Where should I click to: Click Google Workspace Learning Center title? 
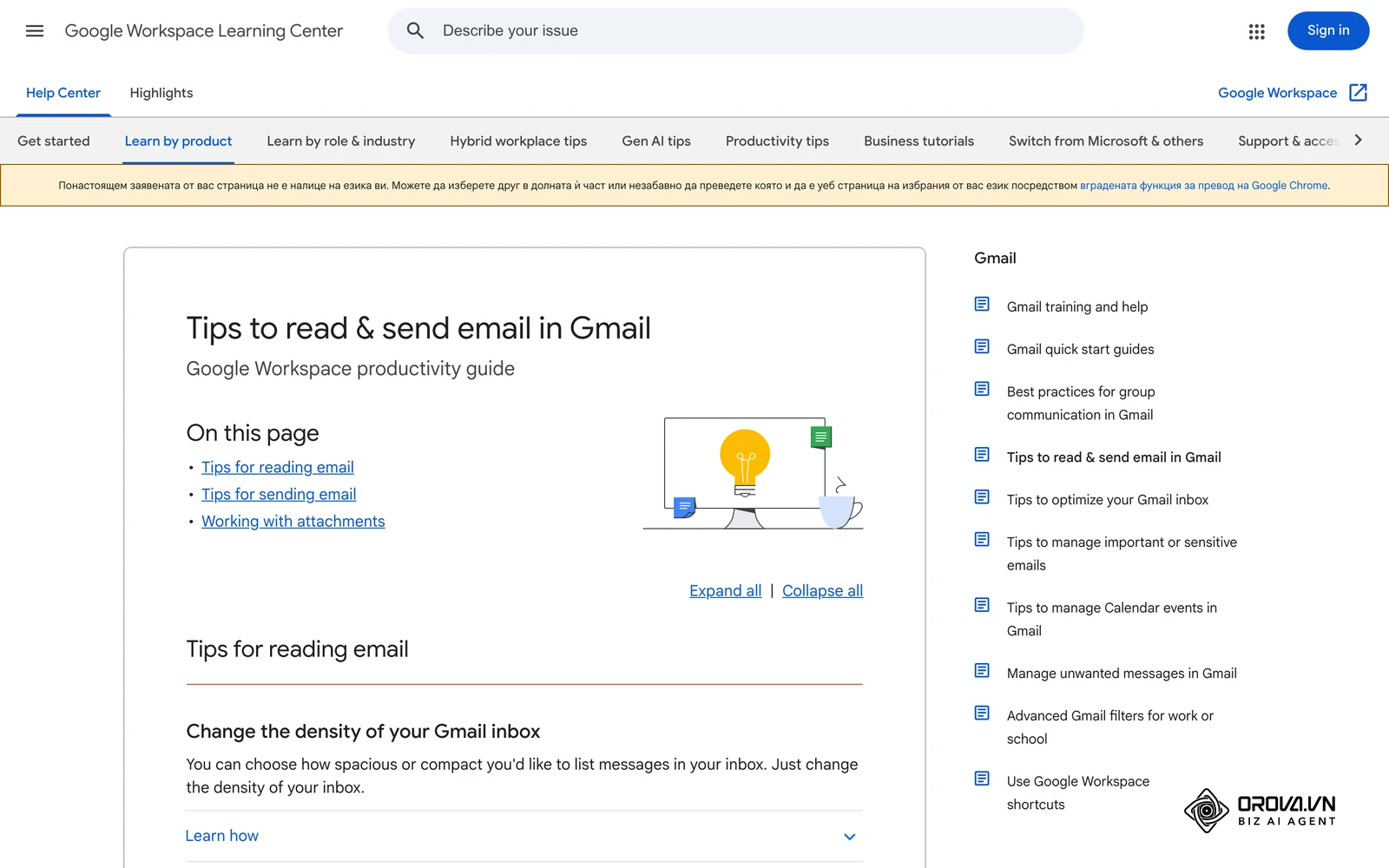pyautogui.click(x=204, y=31)
